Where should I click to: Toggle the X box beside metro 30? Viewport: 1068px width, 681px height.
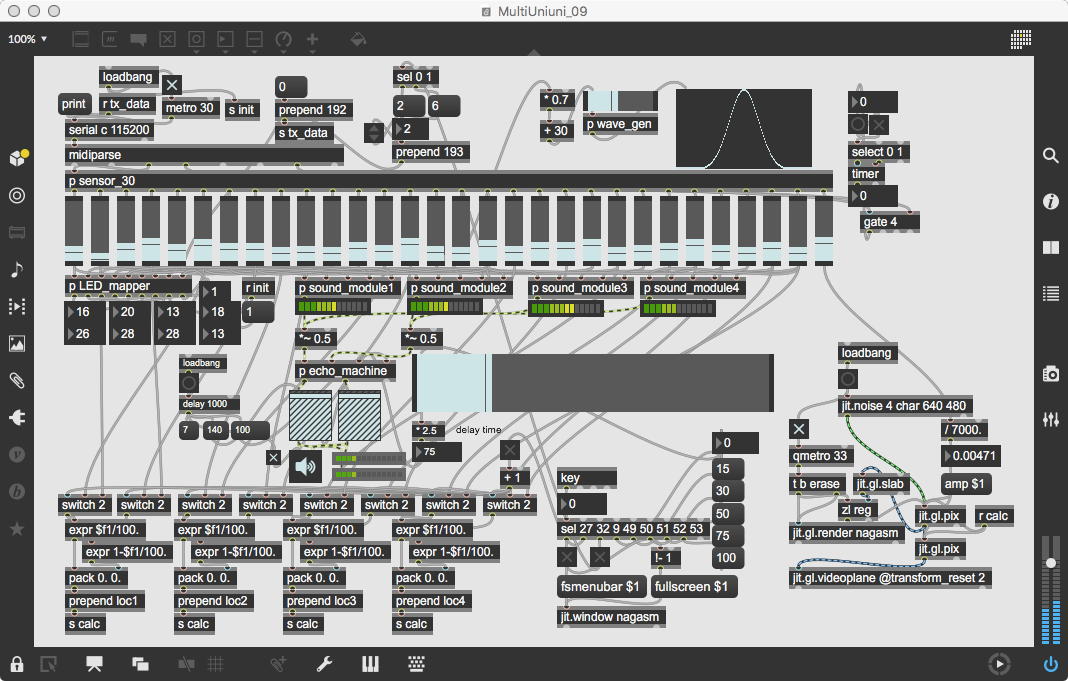point(173,86)
